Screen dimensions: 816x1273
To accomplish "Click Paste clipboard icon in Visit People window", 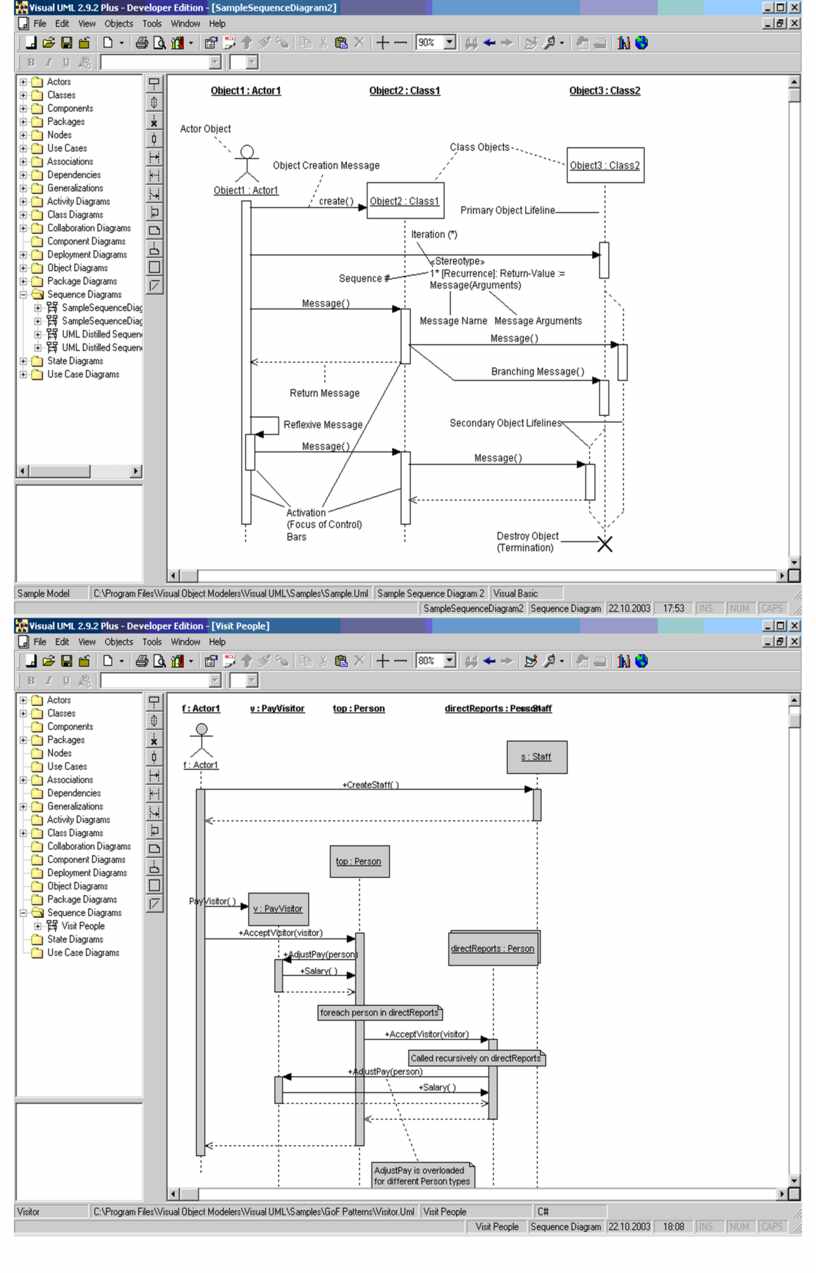I will (341, 661).
